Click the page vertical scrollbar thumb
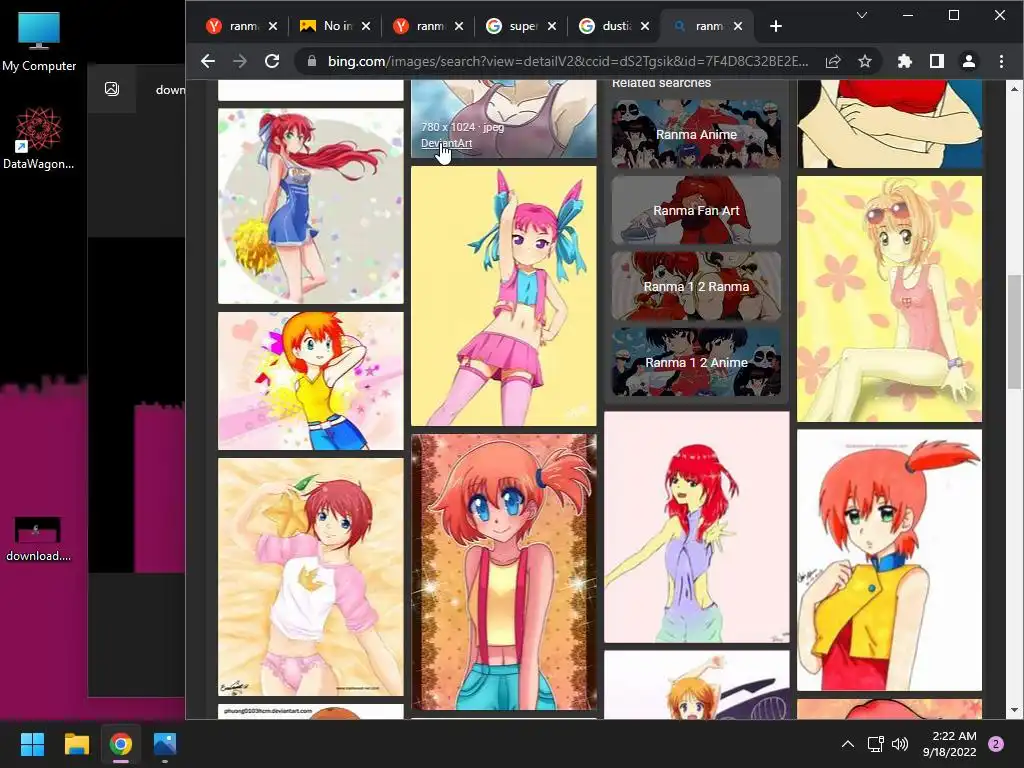The width and height of the screenshot is (1024, 768). click(1014, 332)
